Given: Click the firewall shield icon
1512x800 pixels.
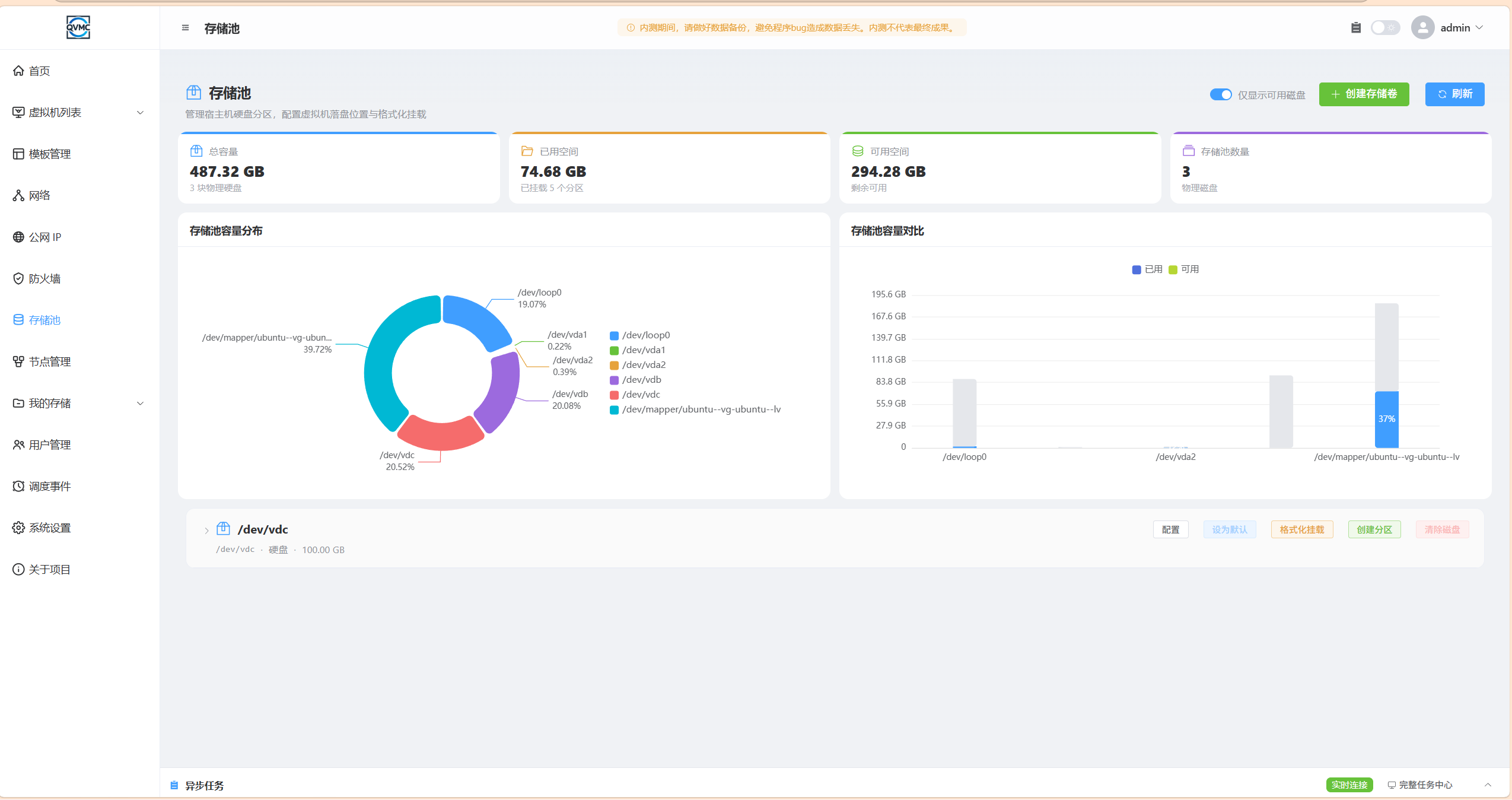Looking at the screenshot, I should [18, 278].
